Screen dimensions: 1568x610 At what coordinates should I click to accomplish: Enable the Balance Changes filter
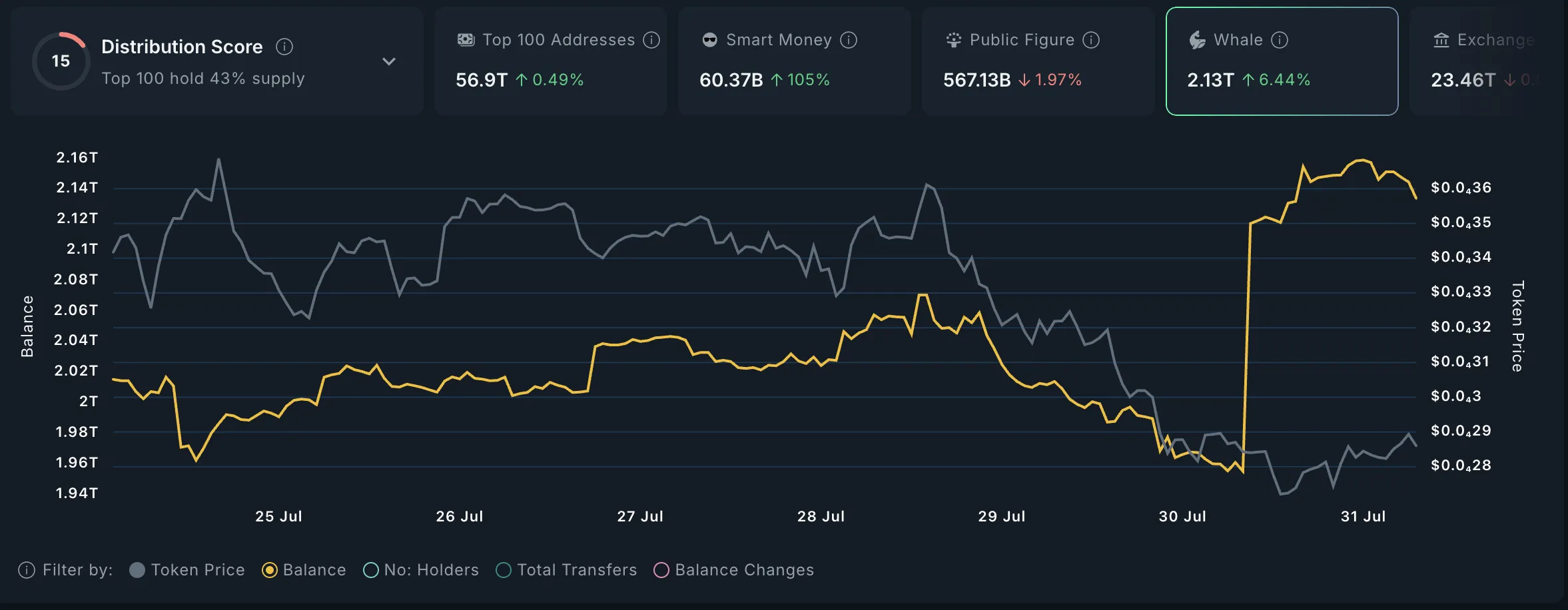pos(661,570)
